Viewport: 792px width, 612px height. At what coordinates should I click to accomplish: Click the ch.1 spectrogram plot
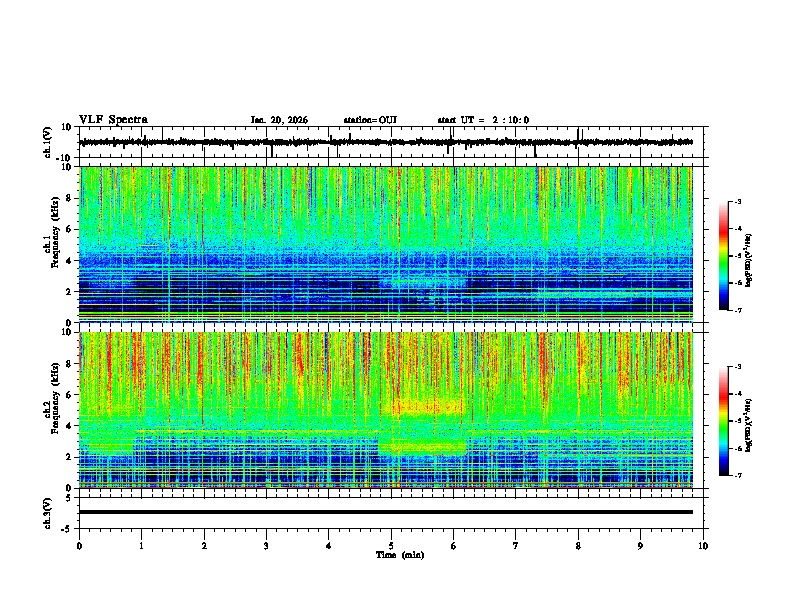386,244
